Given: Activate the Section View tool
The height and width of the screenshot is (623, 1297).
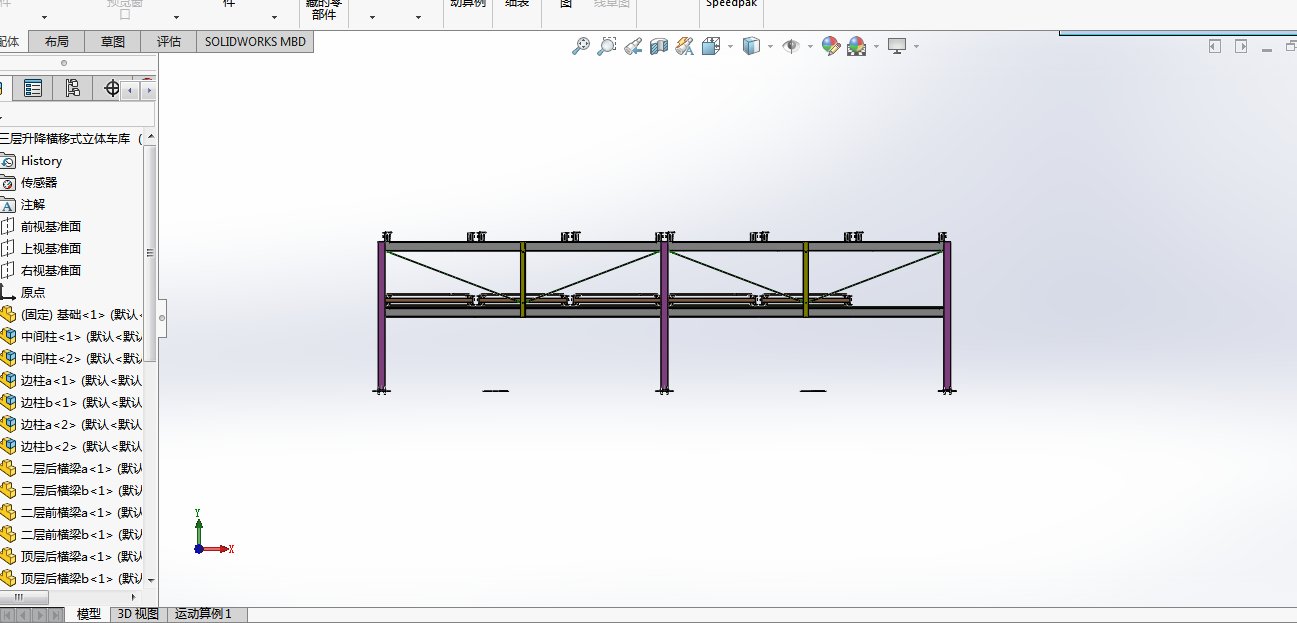Looking at the screenshot, I should 658,46.
